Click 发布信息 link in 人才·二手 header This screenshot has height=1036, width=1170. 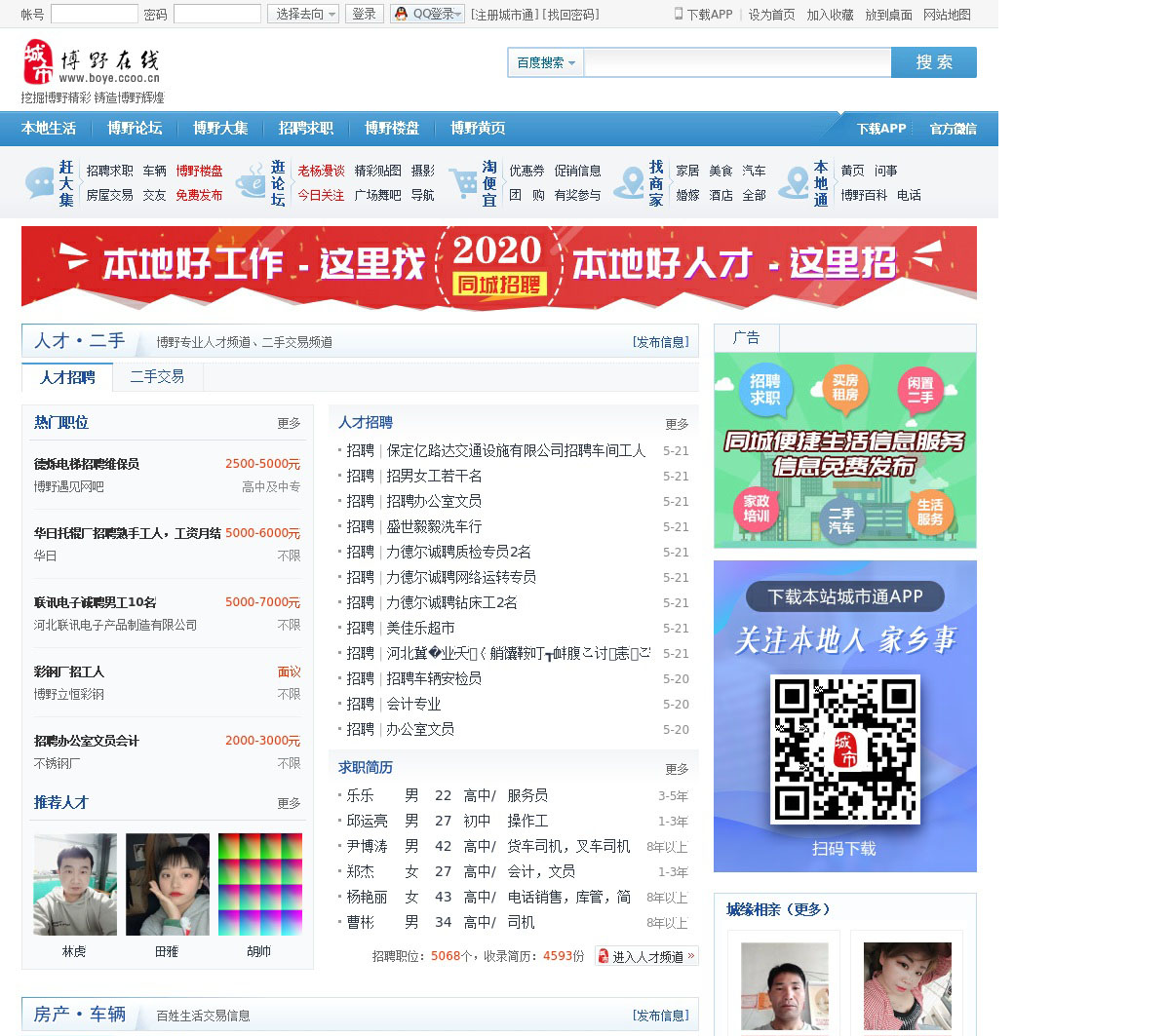point(660,342)
